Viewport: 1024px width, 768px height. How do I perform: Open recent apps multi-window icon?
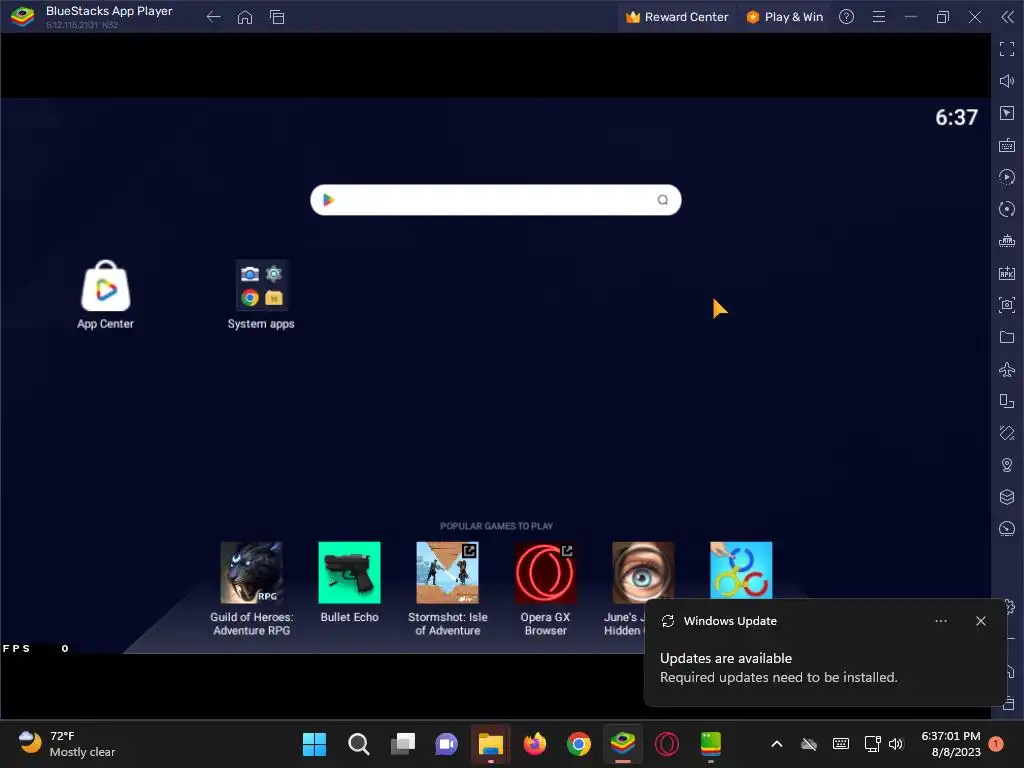point(277,17)
